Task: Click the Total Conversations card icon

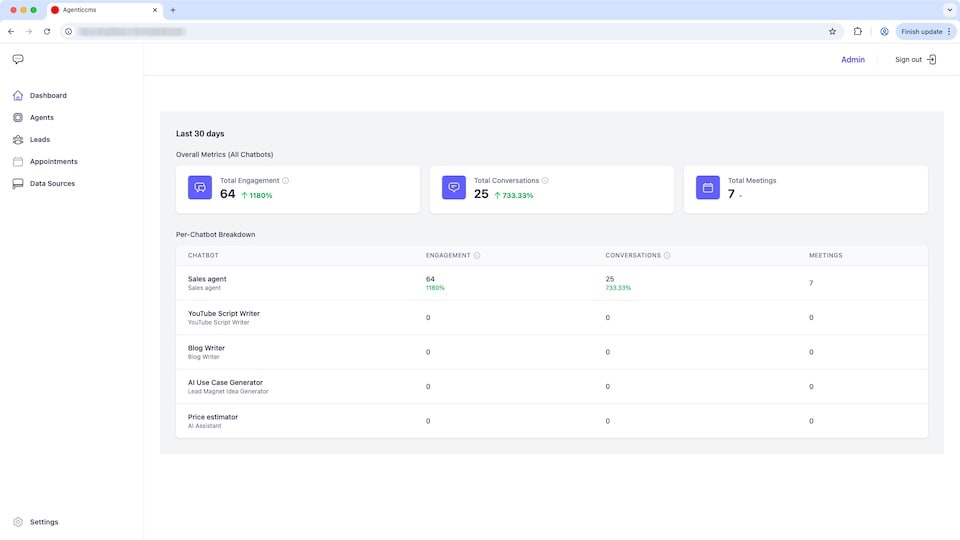Action: click(454, 187)
